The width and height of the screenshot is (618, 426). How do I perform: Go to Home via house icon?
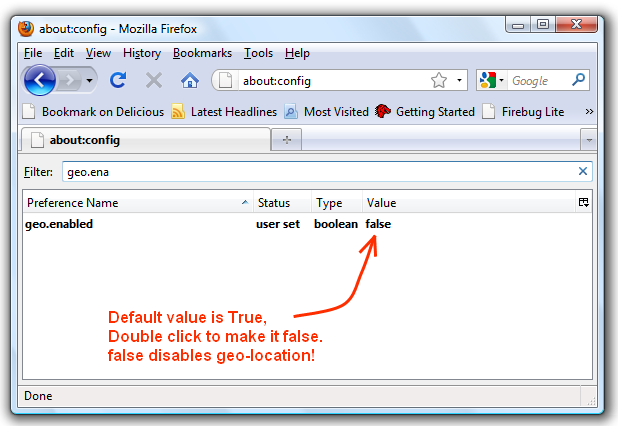click(x=189, y=80)
